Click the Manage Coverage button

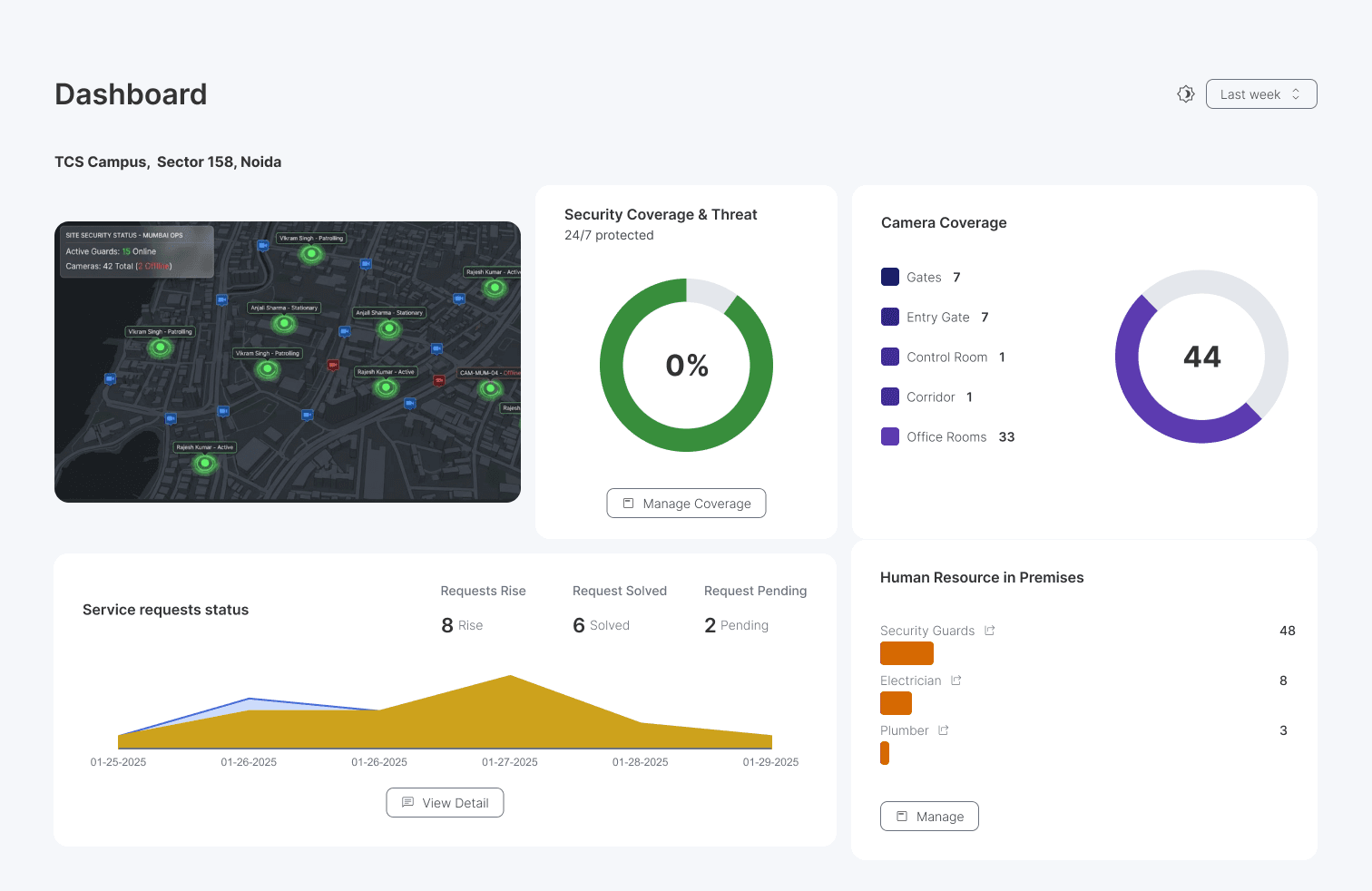click(686, 503)
